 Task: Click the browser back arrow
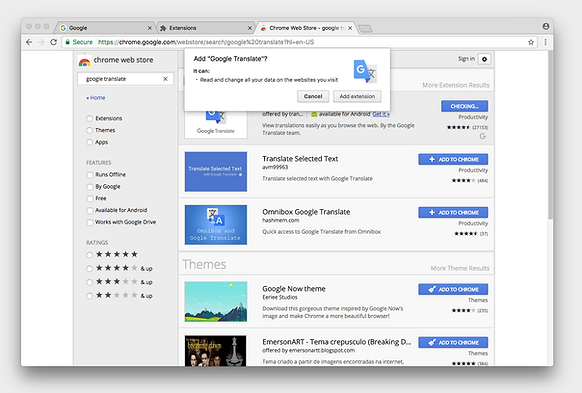click(29, 42)
